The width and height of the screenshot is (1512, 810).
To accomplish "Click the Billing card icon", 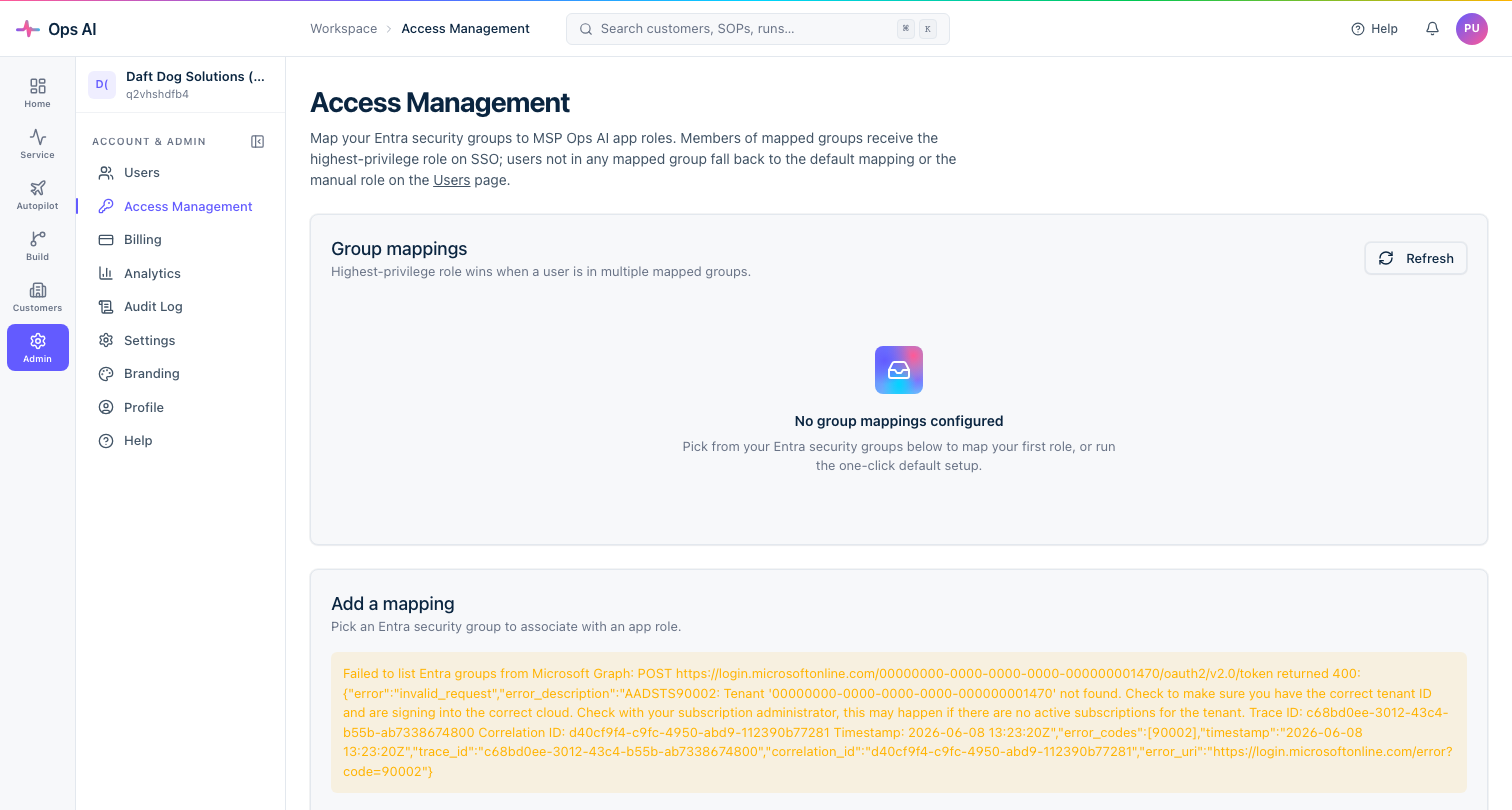I will point(106,240).
